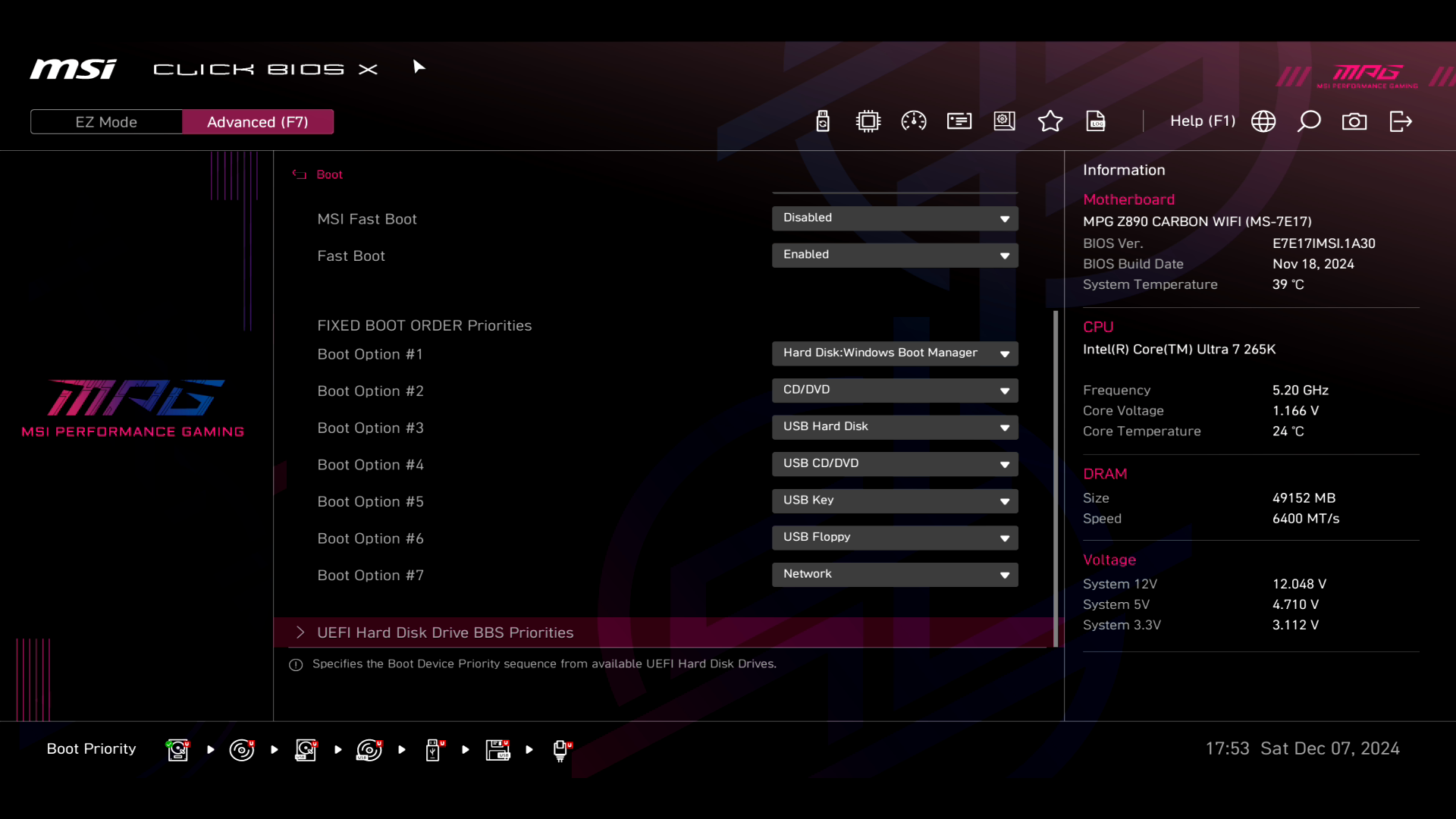1456x819 pixels.
Task: Open search with magnifier icon
Action: point(1309,121)
